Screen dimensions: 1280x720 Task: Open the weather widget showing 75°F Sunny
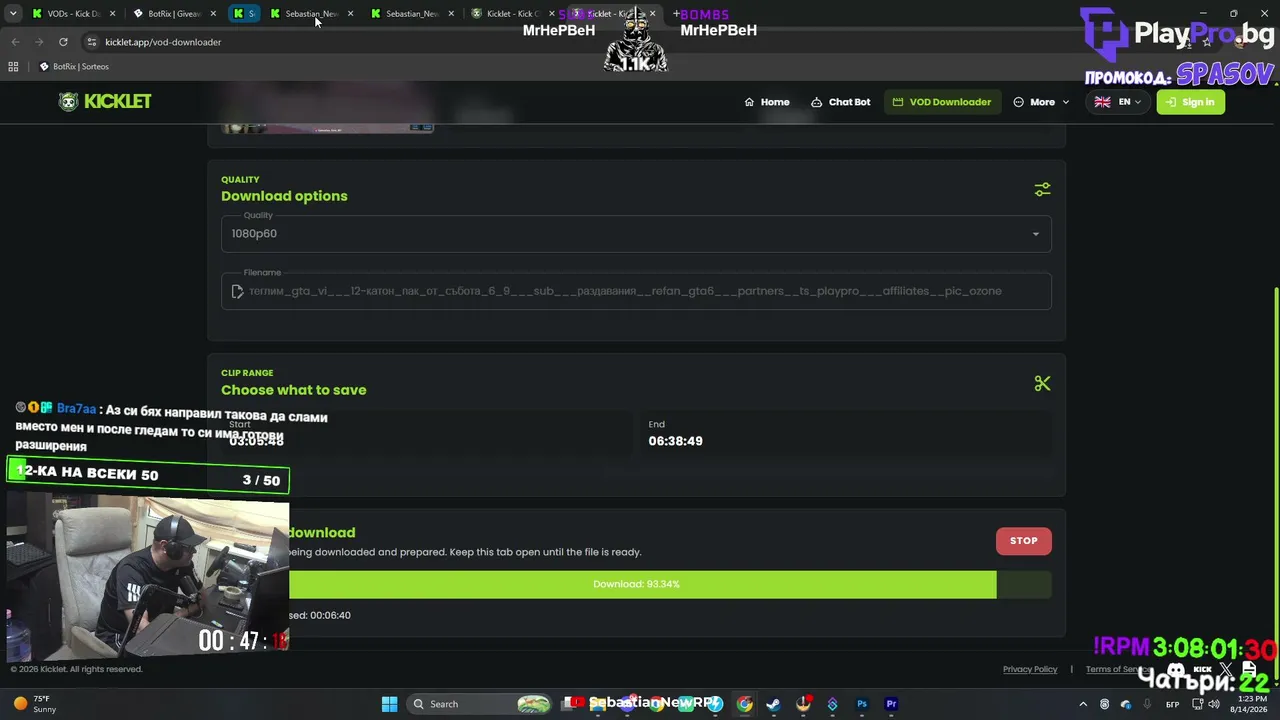point(36,704)
